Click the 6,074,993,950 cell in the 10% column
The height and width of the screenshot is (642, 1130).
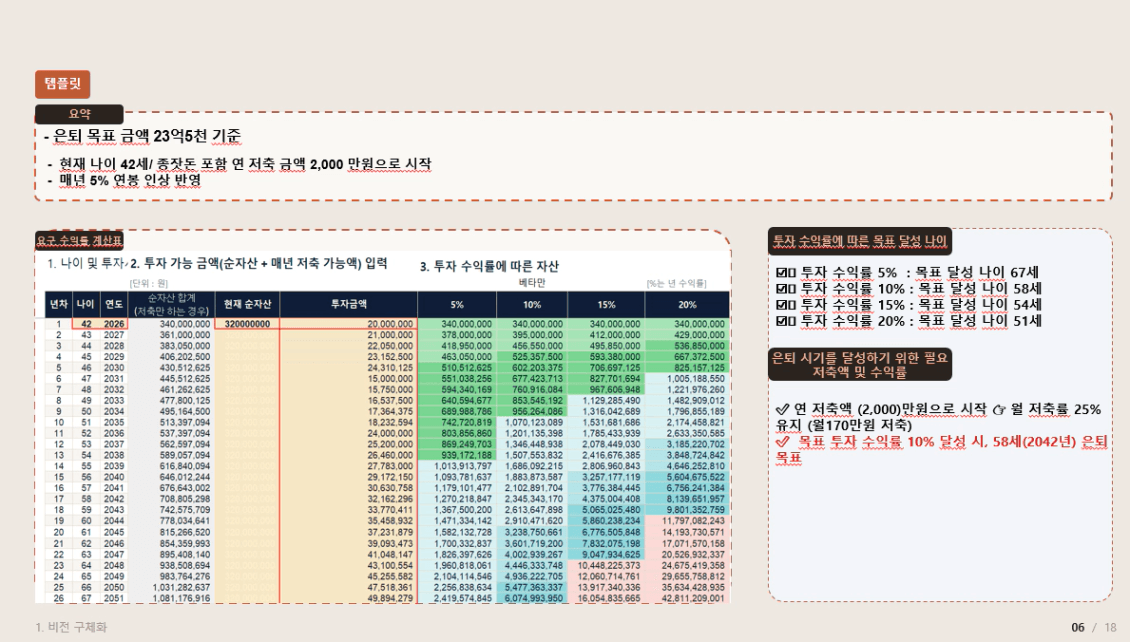point(532,599)
